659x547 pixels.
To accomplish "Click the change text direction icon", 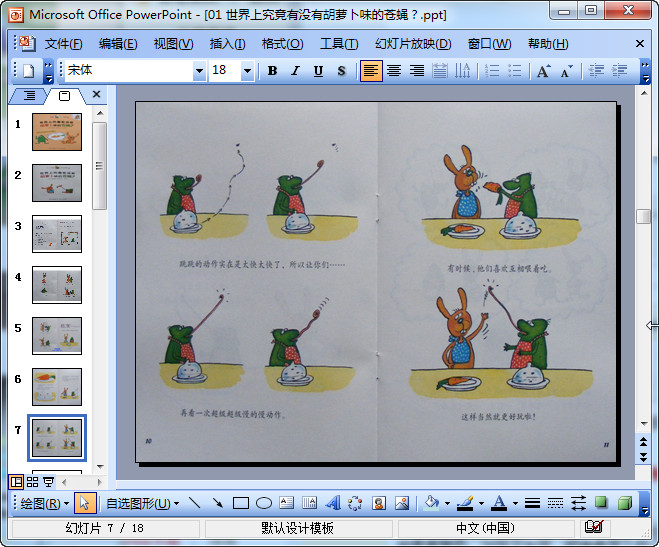I will [462, 71].
